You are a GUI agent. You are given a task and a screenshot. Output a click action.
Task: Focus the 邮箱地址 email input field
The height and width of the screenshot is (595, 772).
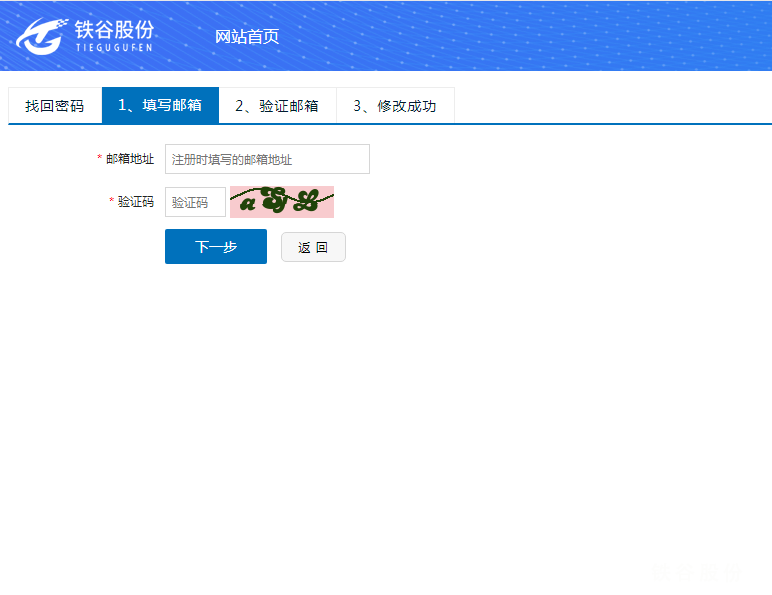click(x=267, y=159)
